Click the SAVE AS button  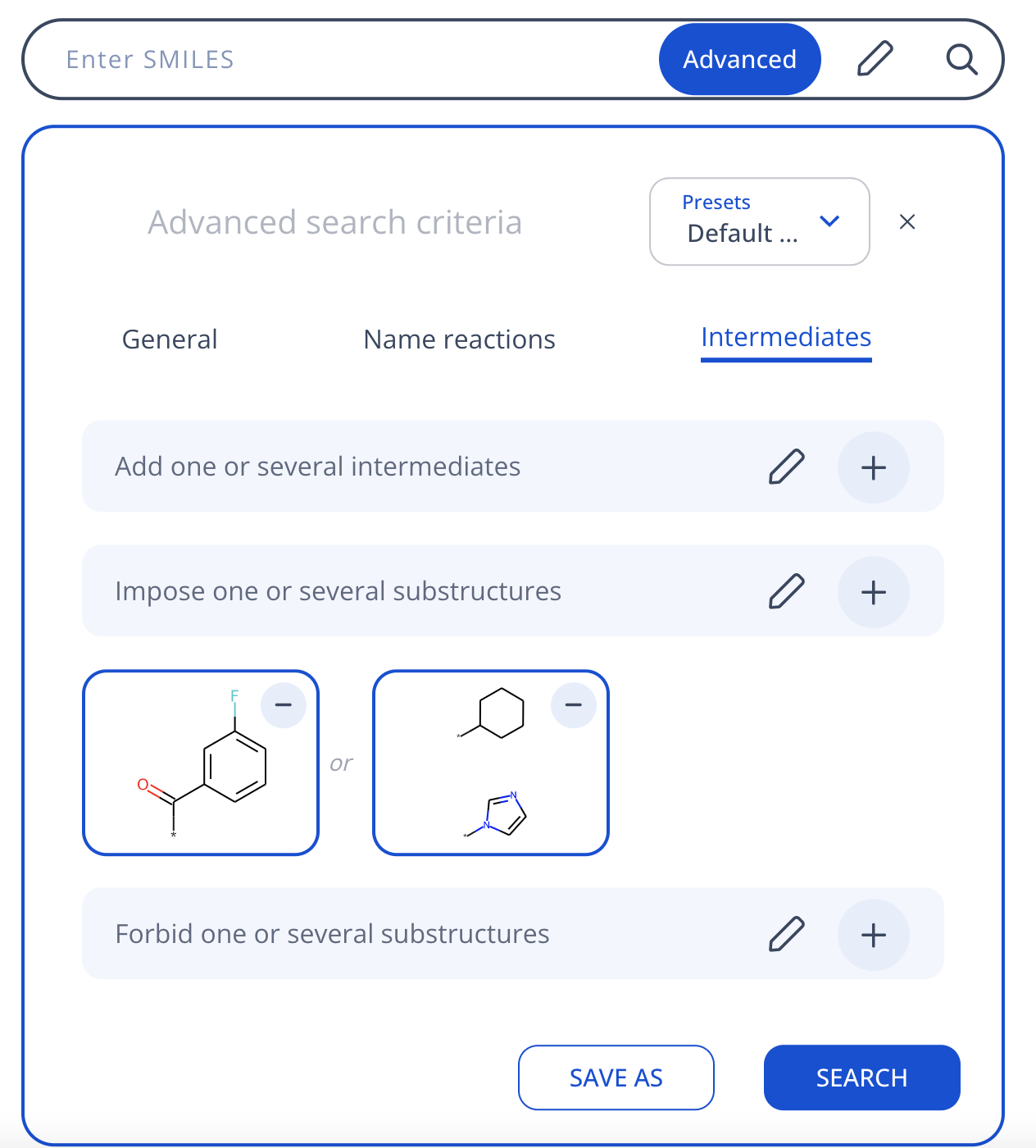point(616,1077)
